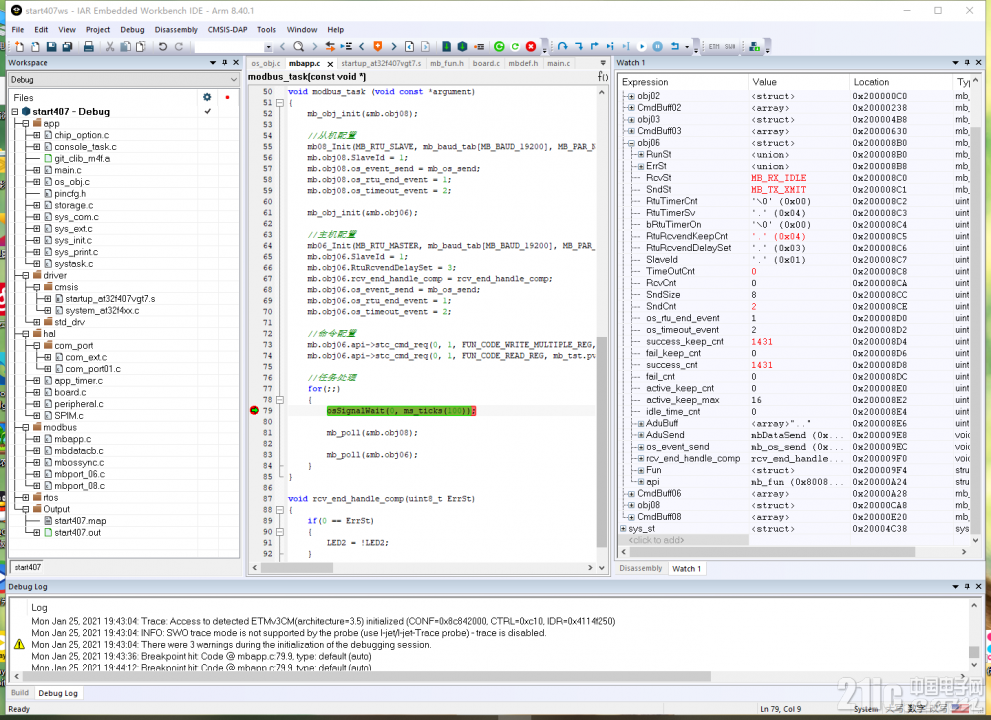Save all open files
This screenshot has width=991, height=720.
pyautogui.click(x=67, y=47)
